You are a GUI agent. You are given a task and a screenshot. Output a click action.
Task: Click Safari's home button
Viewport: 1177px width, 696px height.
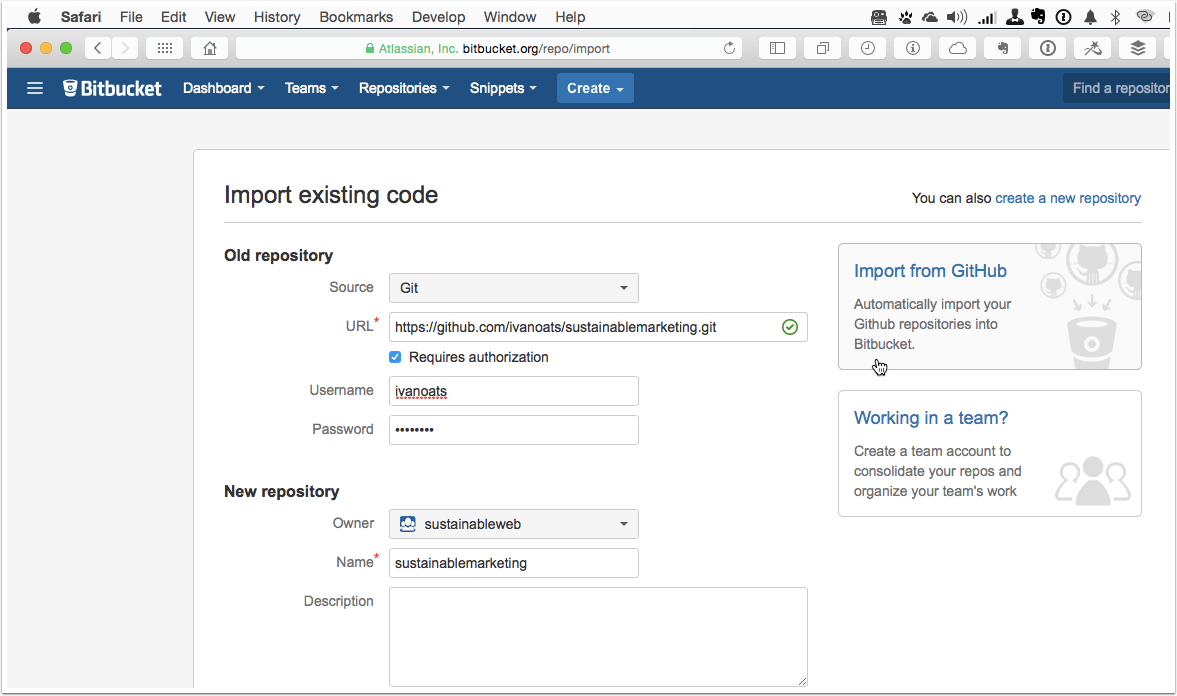point(210,48)
